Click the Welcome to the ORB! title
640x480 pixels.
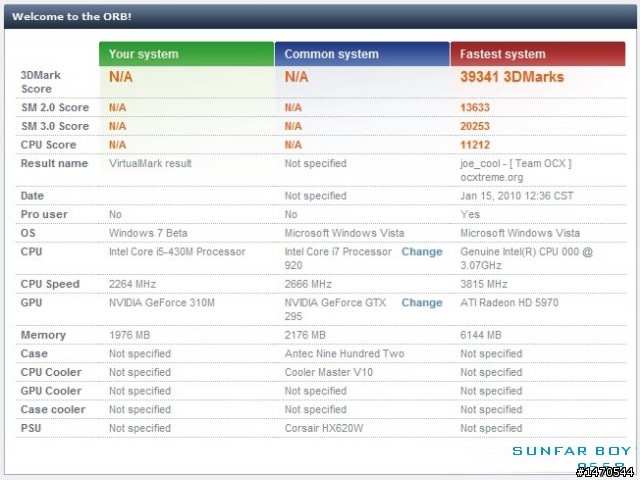(72, 17)
